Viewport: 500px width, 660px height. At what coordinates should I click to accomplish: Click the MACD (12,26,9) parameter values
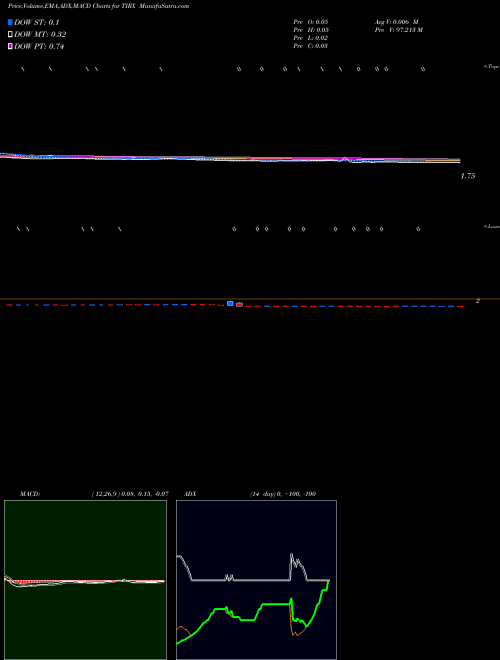[130, 494]
